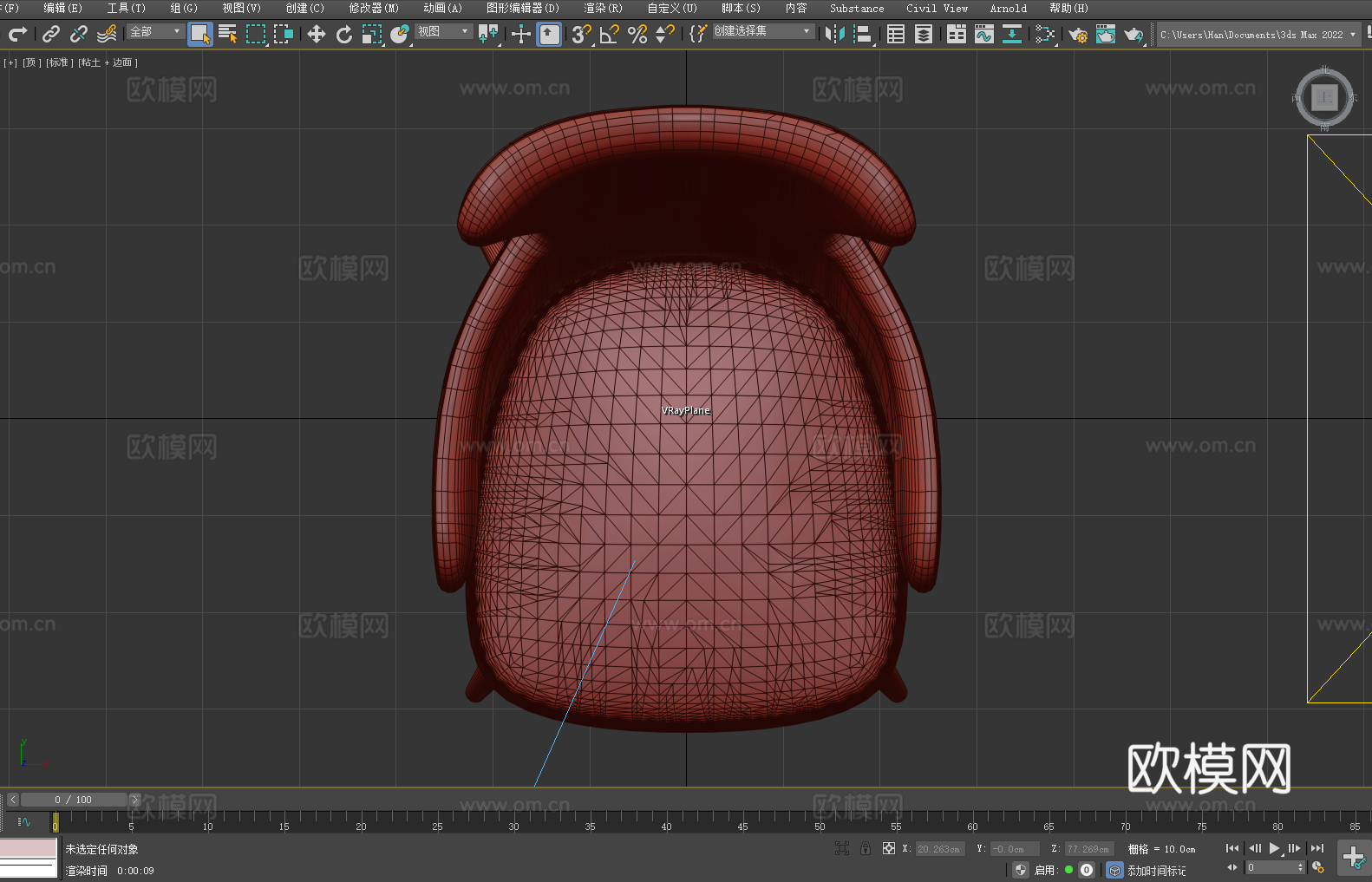
Task: Open Select by Name list icon
Action: [228, 34]
